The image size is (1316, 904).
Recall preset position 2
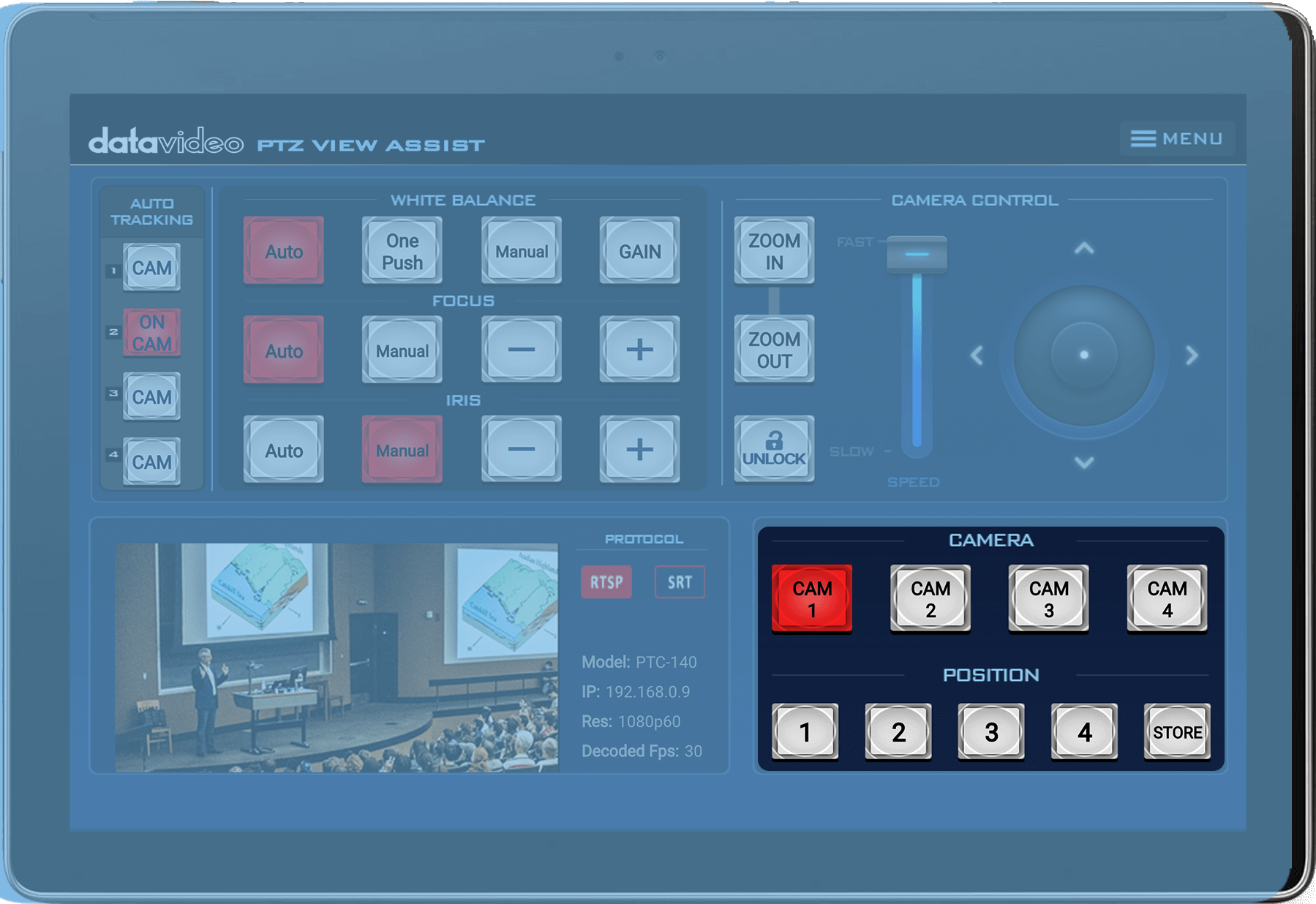[898, 732]
